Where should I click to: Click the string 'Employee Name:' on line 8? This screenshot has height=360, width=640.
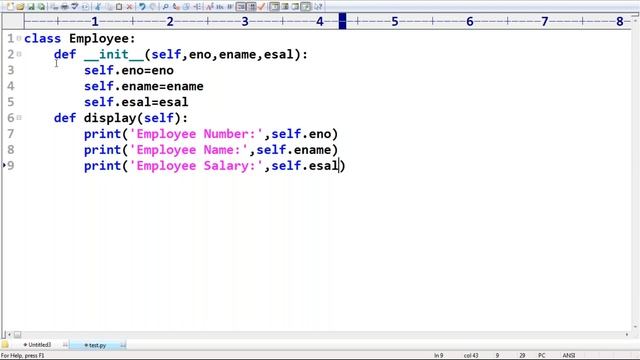coord(189,150)
